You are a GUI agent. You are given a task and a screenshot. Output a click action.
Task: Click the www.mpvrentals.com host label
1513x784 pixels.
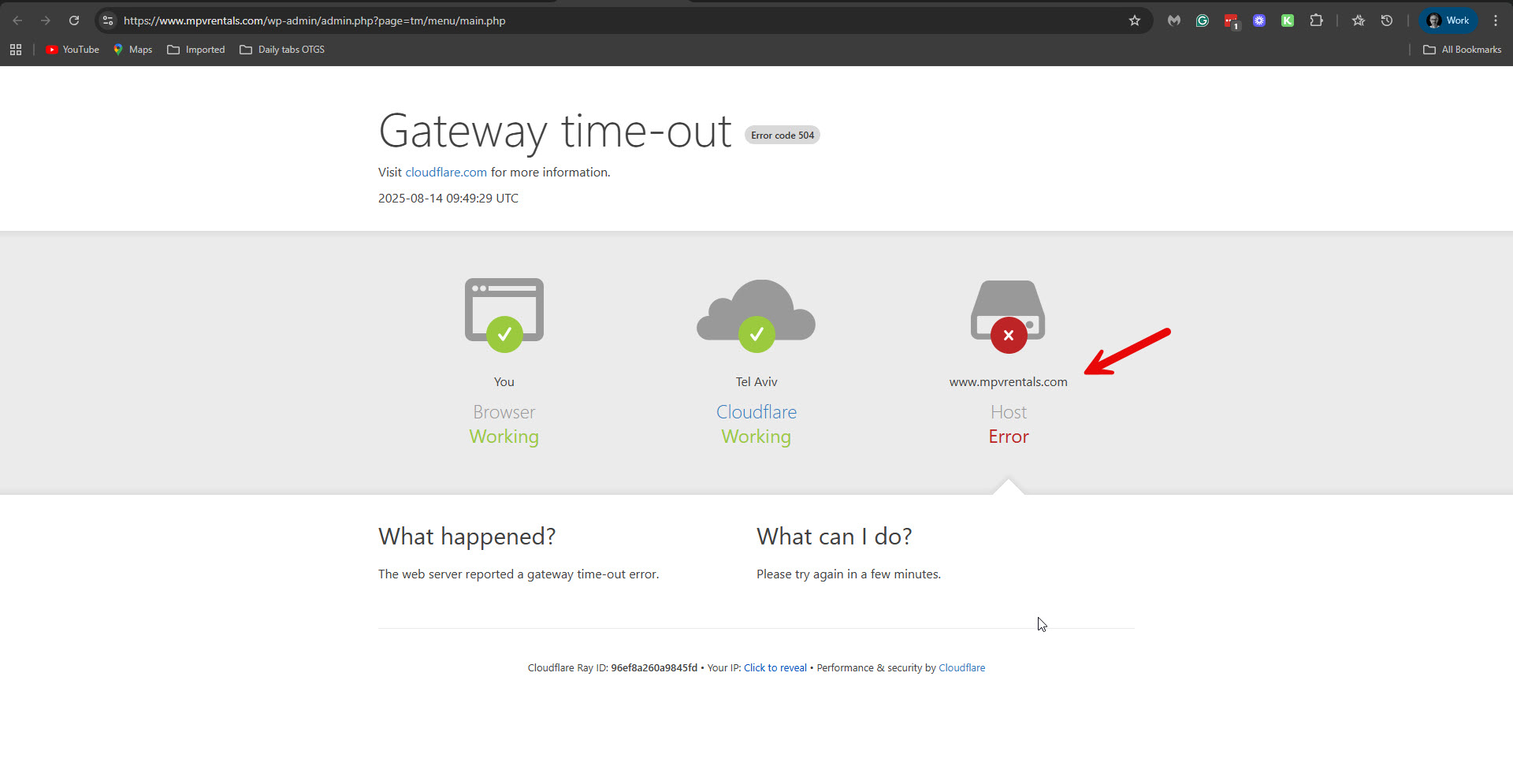(1008, 381)
